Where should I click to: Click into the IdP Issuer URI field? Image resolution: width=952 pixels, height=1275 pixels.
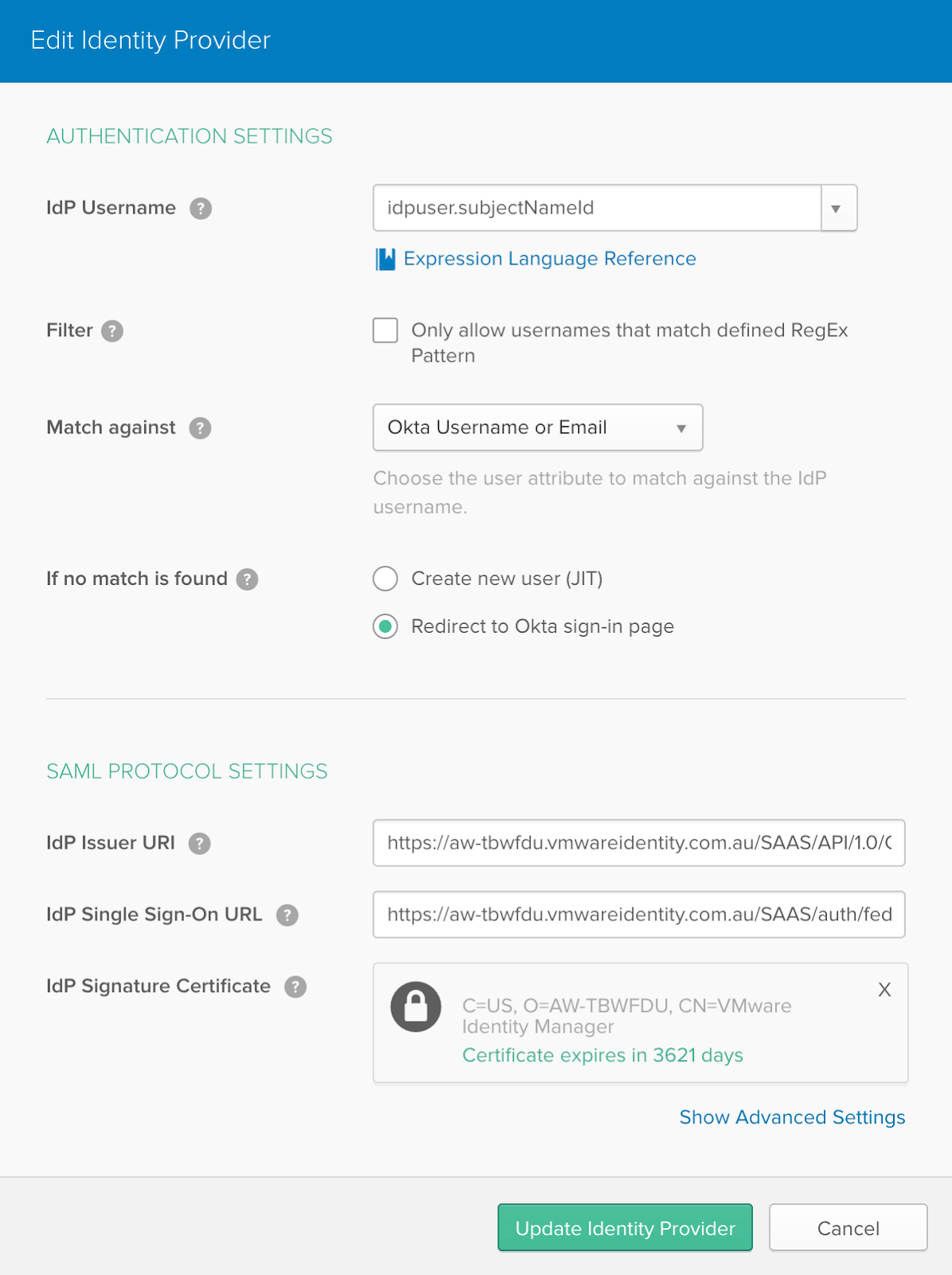(x=638, y=843)
